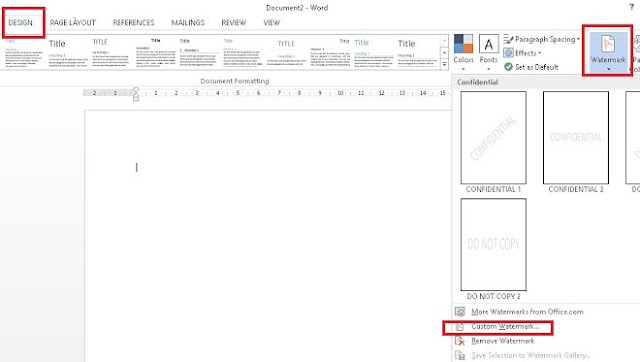Open the Fonts dropdown arrow
Viewport: 640px width, 362px height.
pyautogui.click(x=489, y=69)
